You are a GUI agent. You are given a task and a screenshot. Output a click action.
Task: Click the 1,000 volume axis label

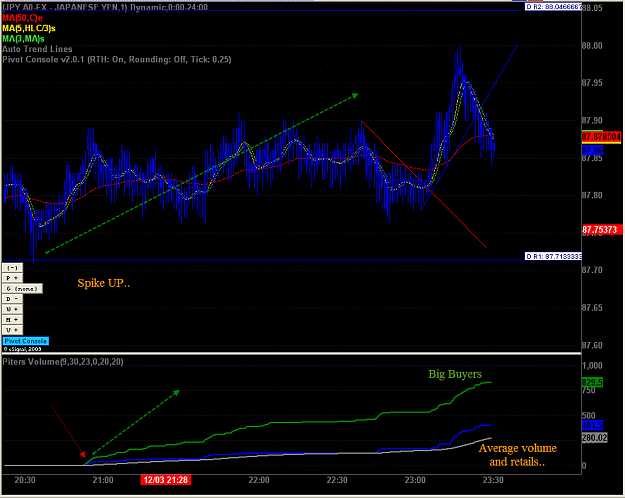click(x=592, y=366)
